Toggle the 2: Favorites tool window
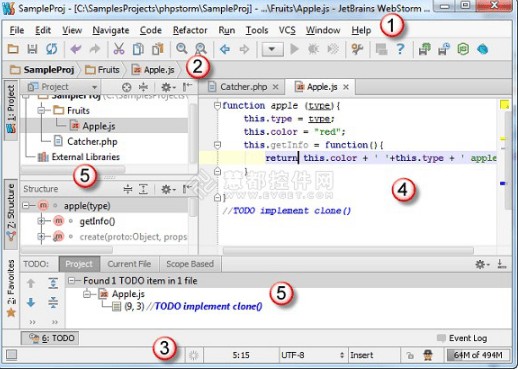 11,289
